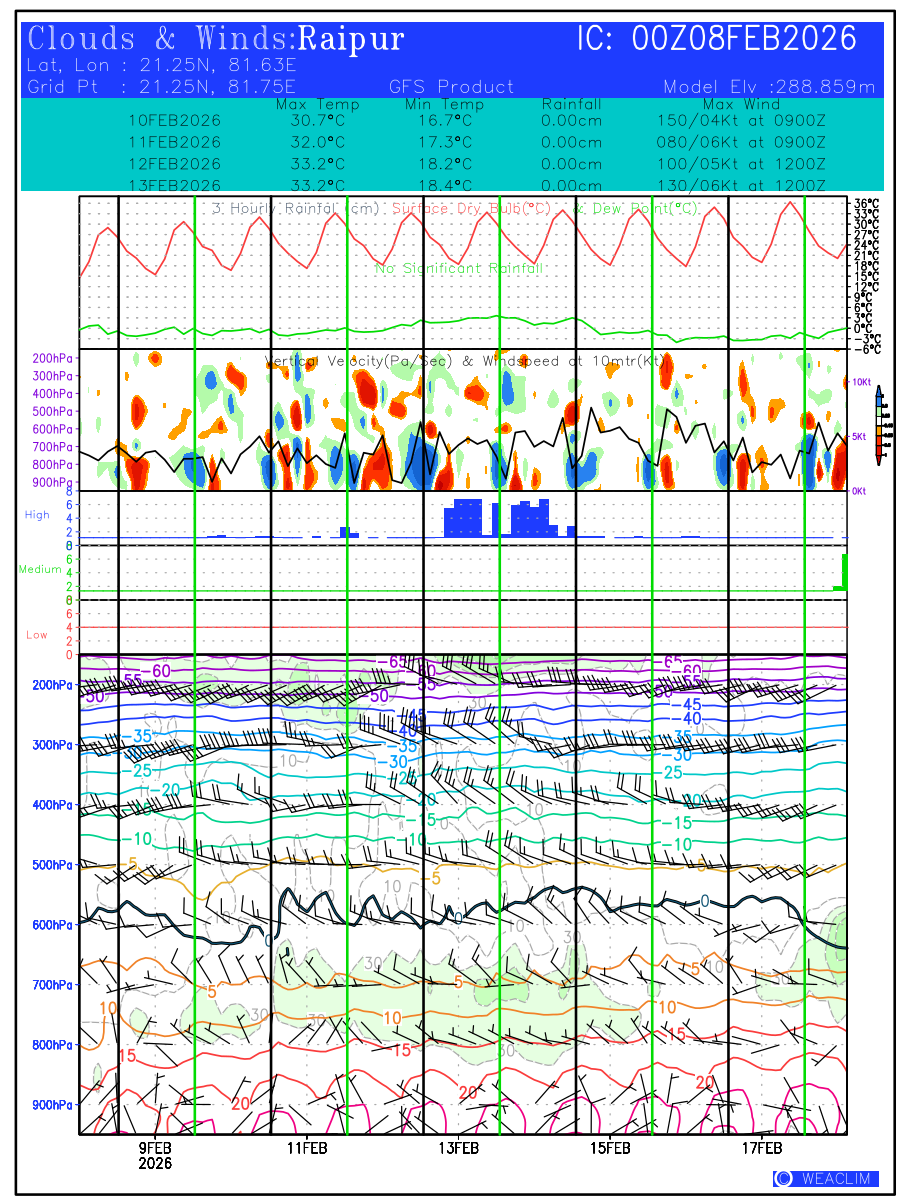The height and width of the screenshot is (1200, 900).
Task: Select the 13FEB date axis label
Action: point(458,1148)
